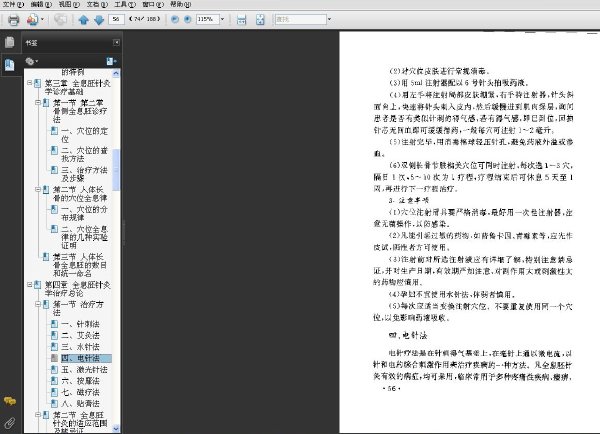Select bookmark 六、按摩法

point(80,381)
